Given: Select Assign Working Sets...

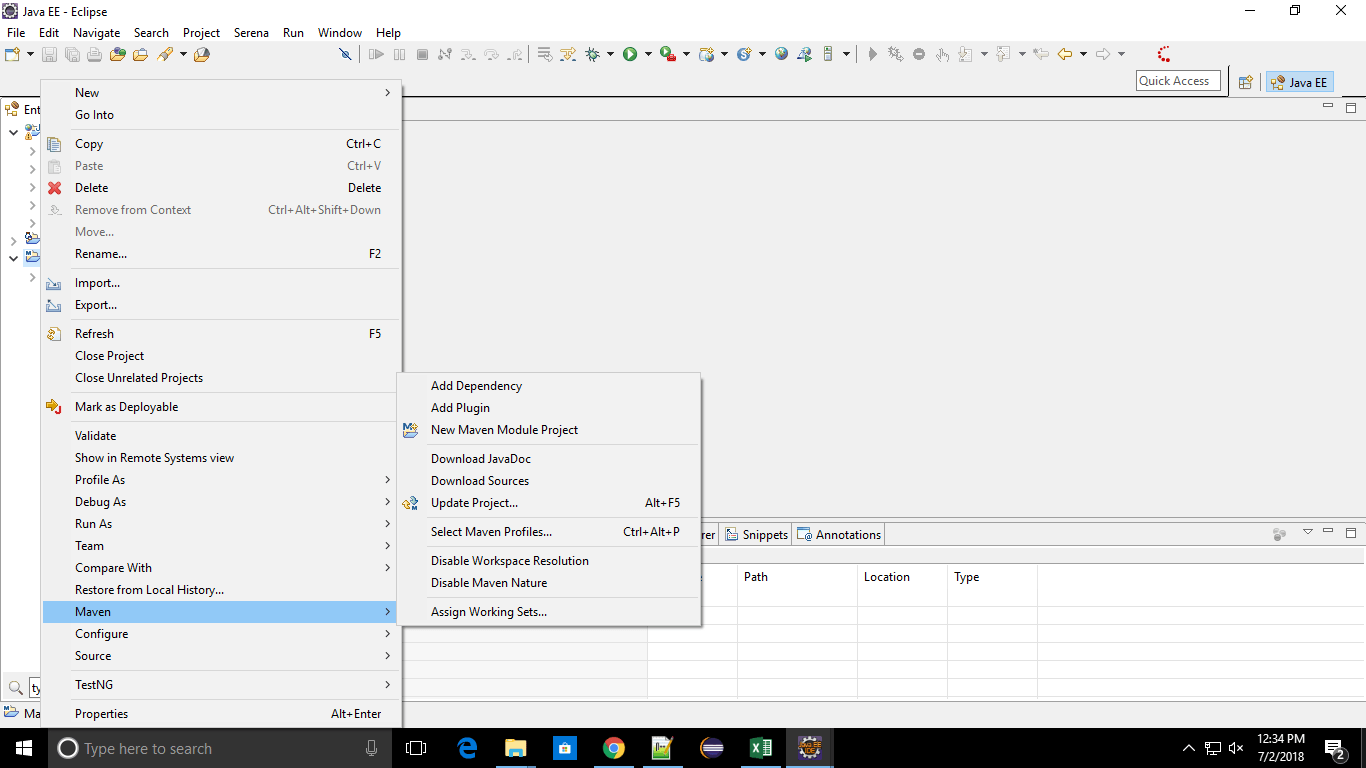Looking at the screenshot, I should (549, 612).
